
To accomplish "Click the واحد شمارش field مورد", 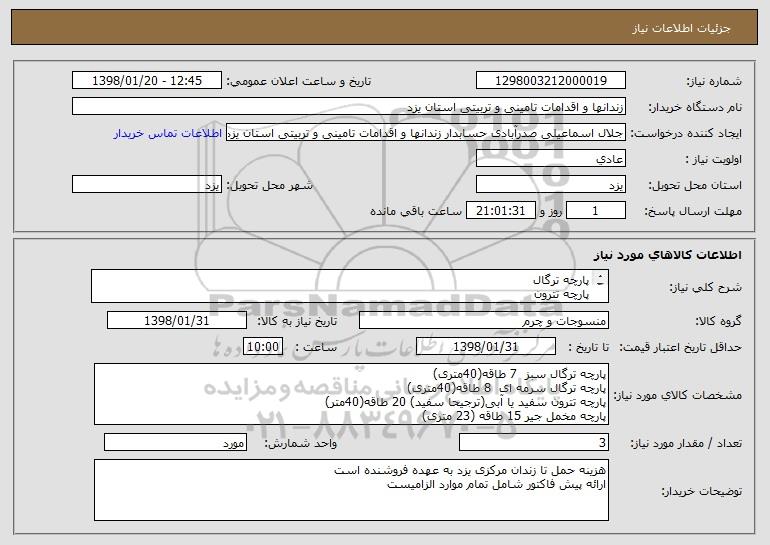I will click(175, 442).
